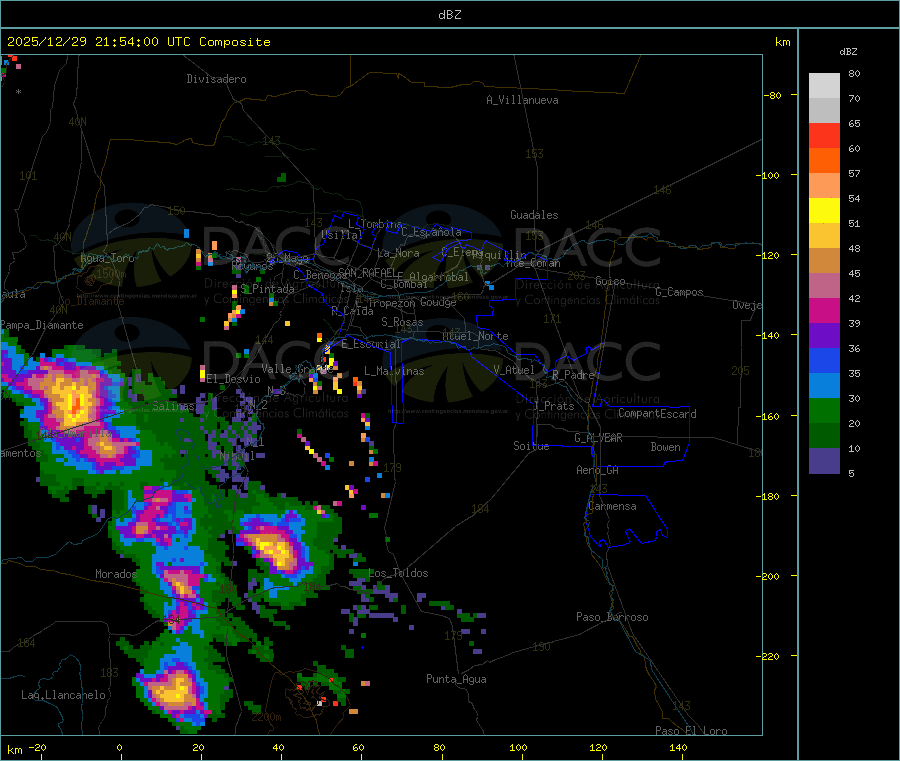Click the 100 km horizontal axis tick
The image size is (900, 761).
tap(519, 747)
